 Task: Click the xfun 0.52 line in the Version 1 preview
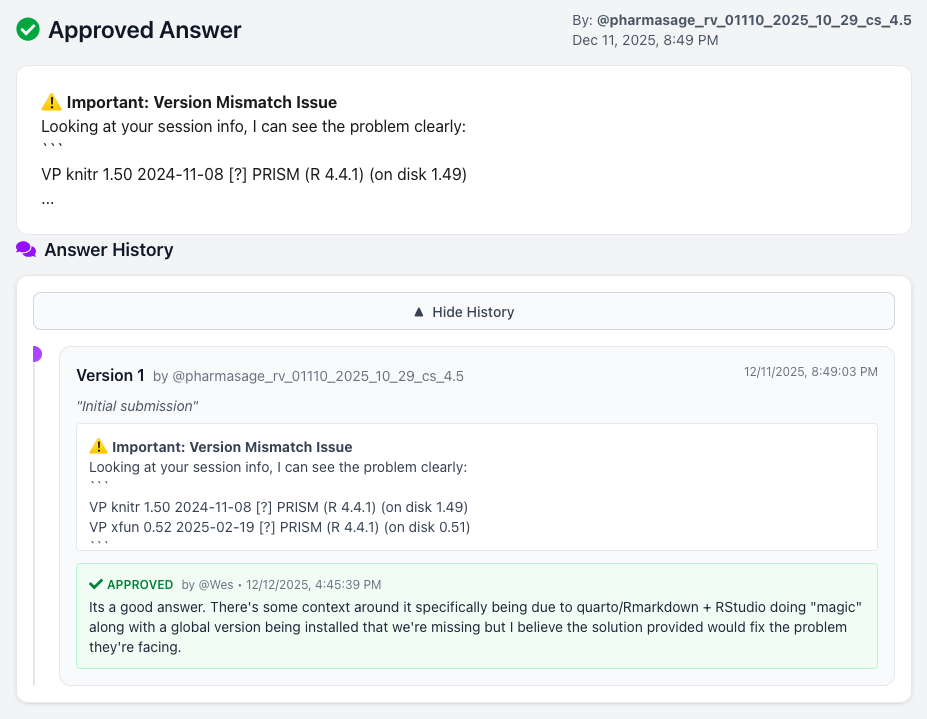tap(279, 527)
